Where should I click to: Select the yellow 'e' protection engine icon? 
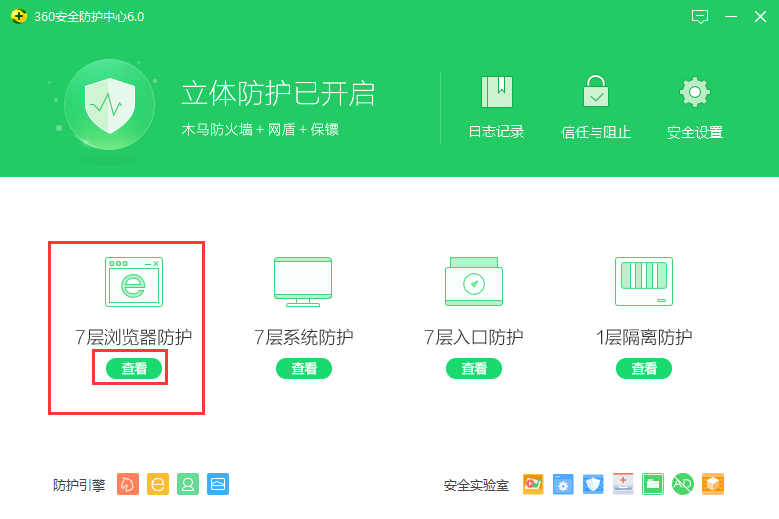coord(158,485)
